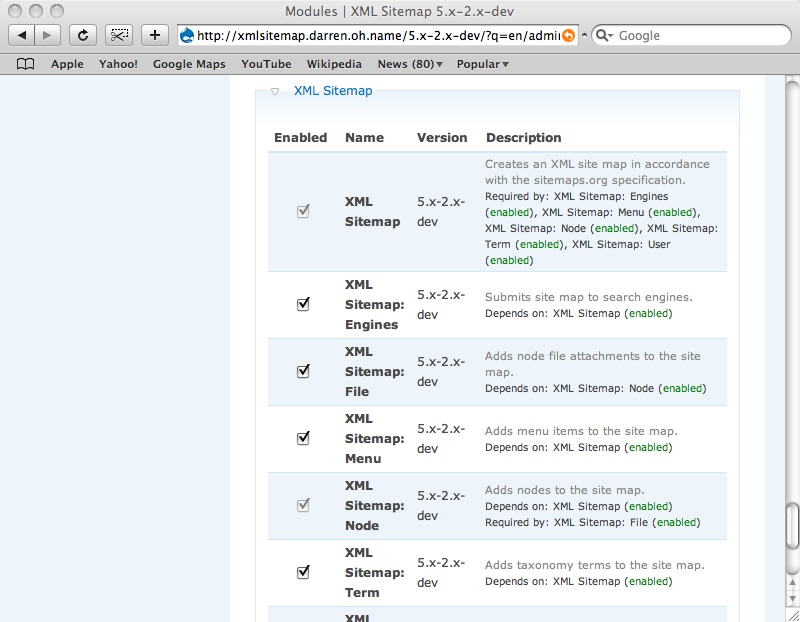
Task: Click 'Depends on: XML Sitemap: Node' text
Action: click(569, 388)
